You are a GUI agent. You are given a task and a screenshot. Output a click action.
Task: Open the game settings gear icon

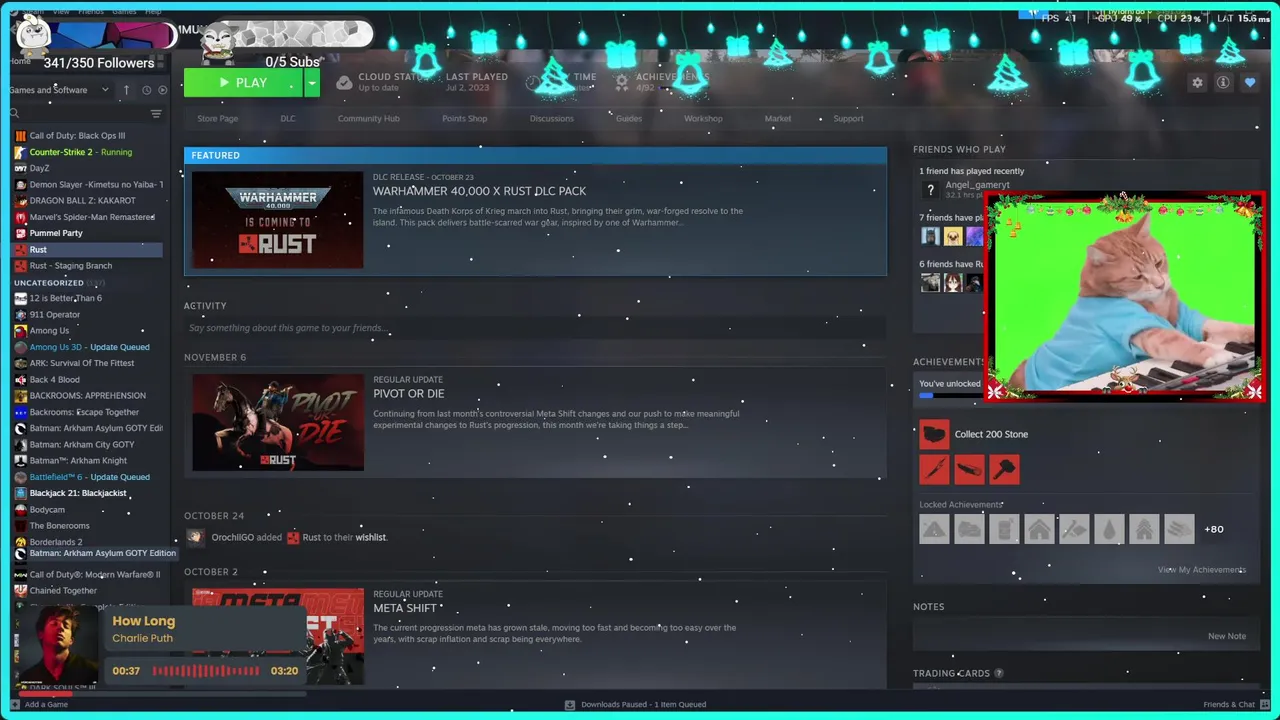tap(1197, 83)
